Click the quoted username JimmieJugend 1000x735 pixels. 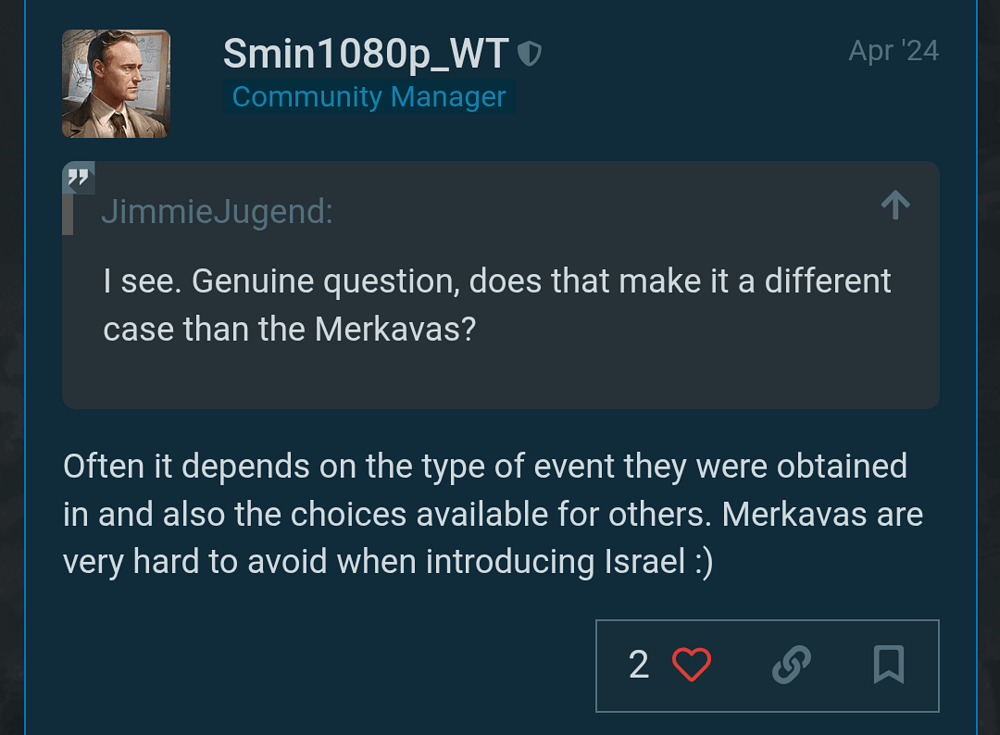point(217,212)
